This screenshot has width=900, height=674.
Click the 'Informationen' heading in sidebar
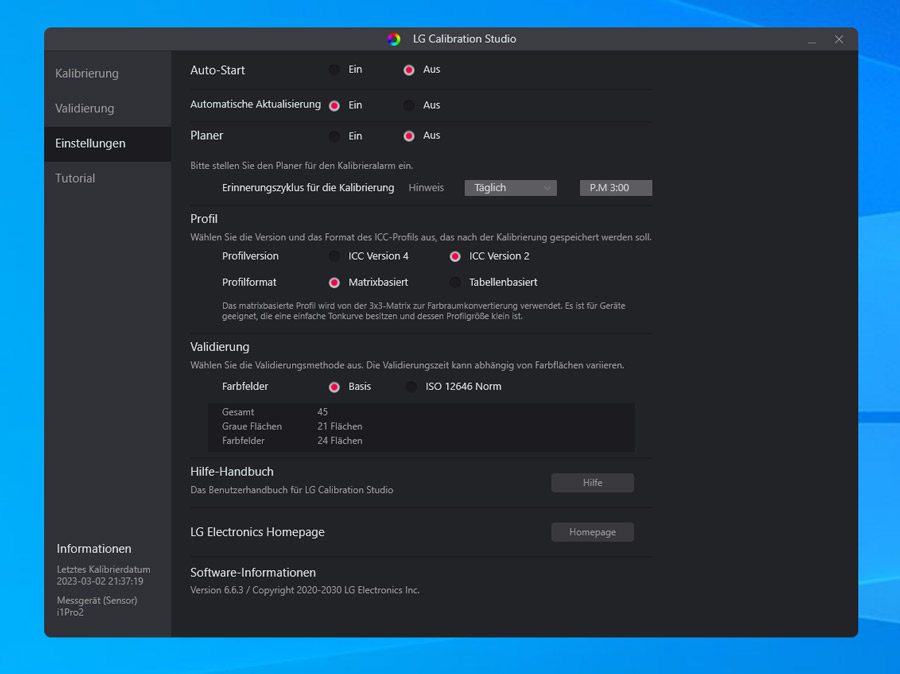click(94, 549)
